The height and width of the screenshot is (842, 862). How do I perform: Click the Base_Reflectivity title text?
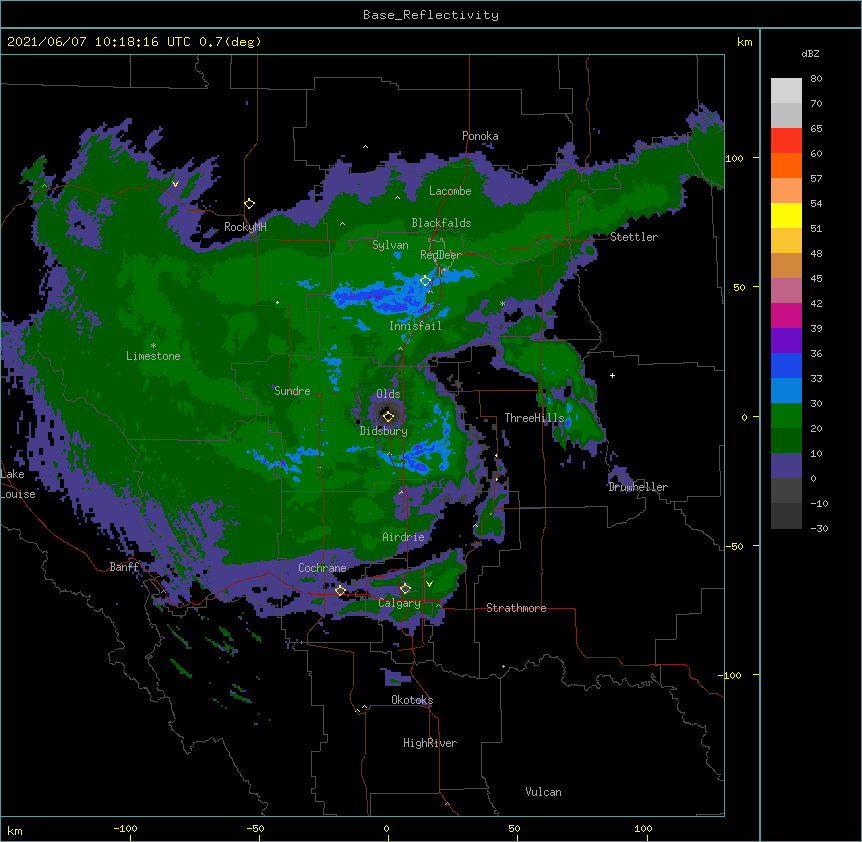pos(431,15)
